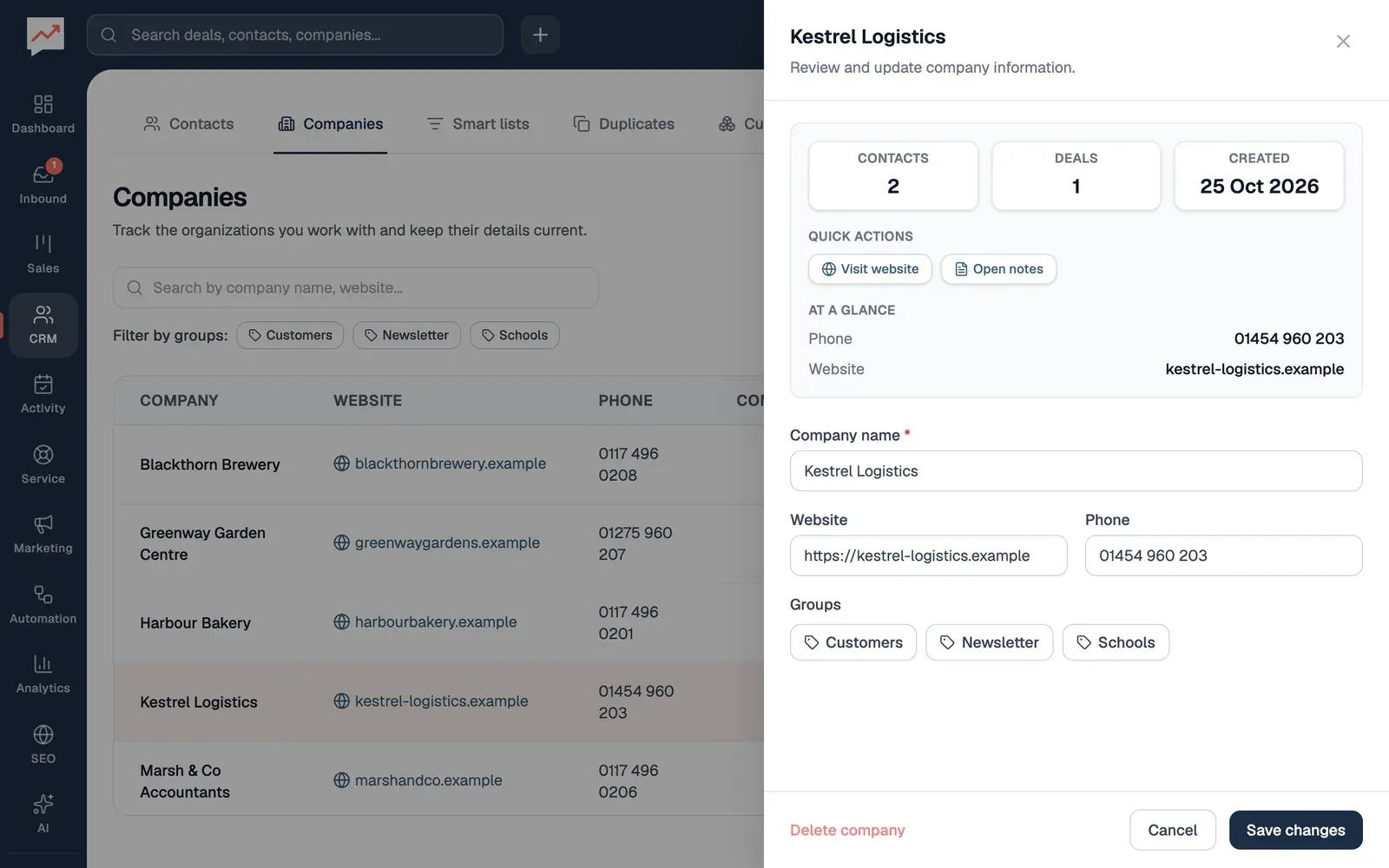Open the harbourbakery.example website link
This screenshot has height=868, width=1389.
436,621
